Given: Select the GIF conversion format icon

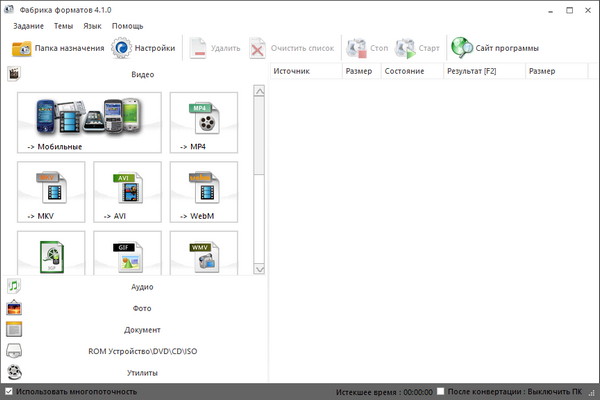Looking at the screenshot, I should (127, 254).
